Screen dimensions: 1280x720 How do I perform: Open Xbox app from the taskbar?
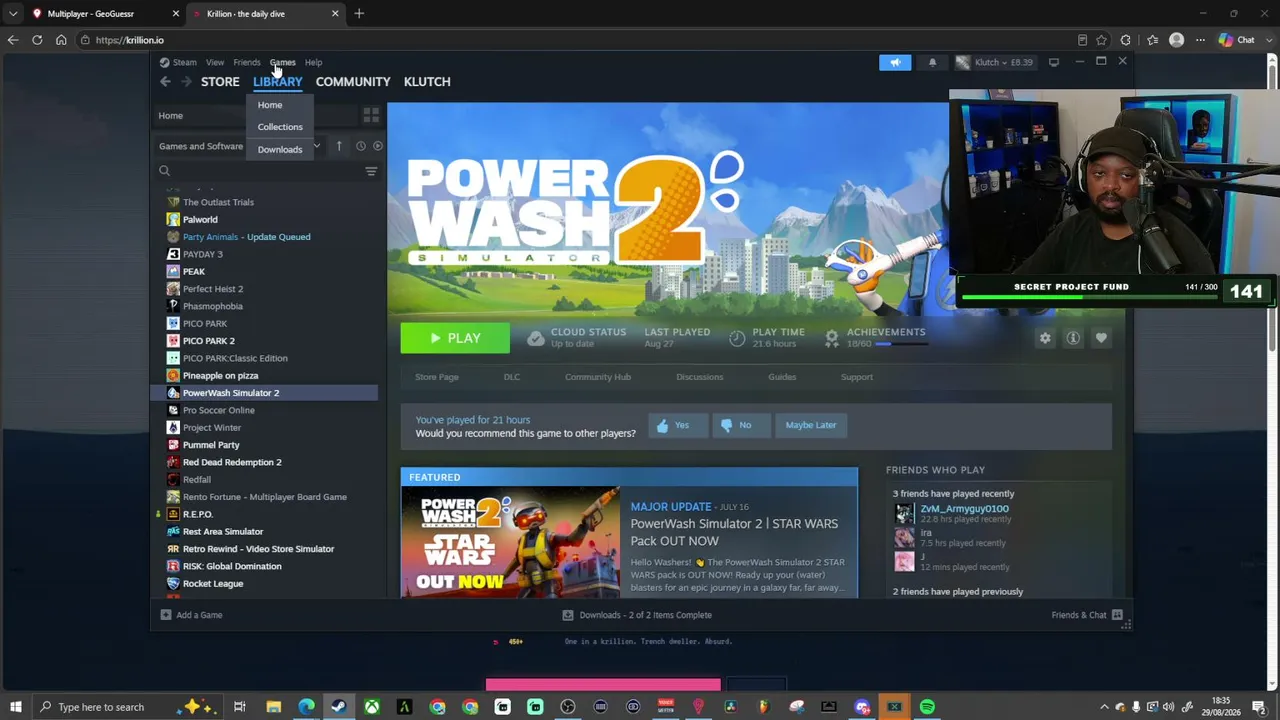pos(371,707)
